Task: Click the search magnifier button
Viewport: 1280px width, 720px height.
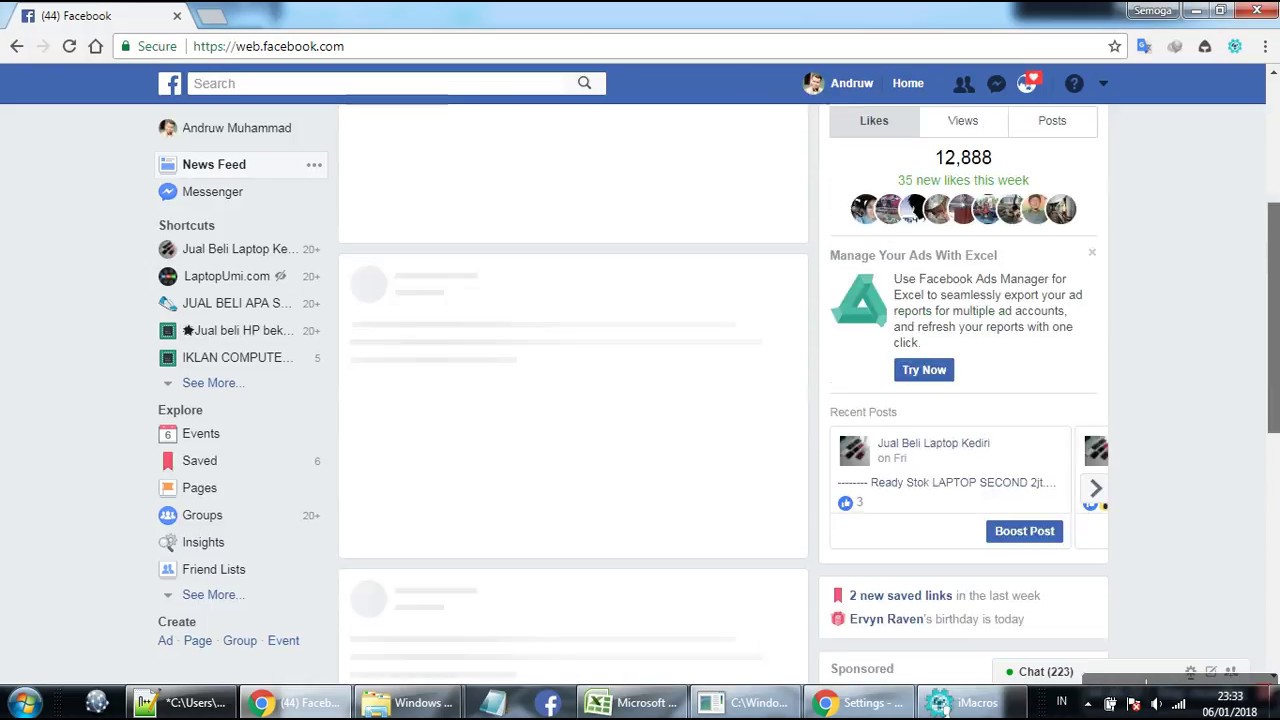Action: coord(584,83)
